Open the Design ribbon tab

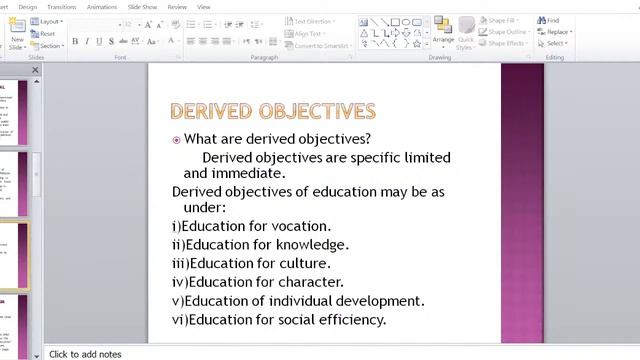(x=28, y=7)
